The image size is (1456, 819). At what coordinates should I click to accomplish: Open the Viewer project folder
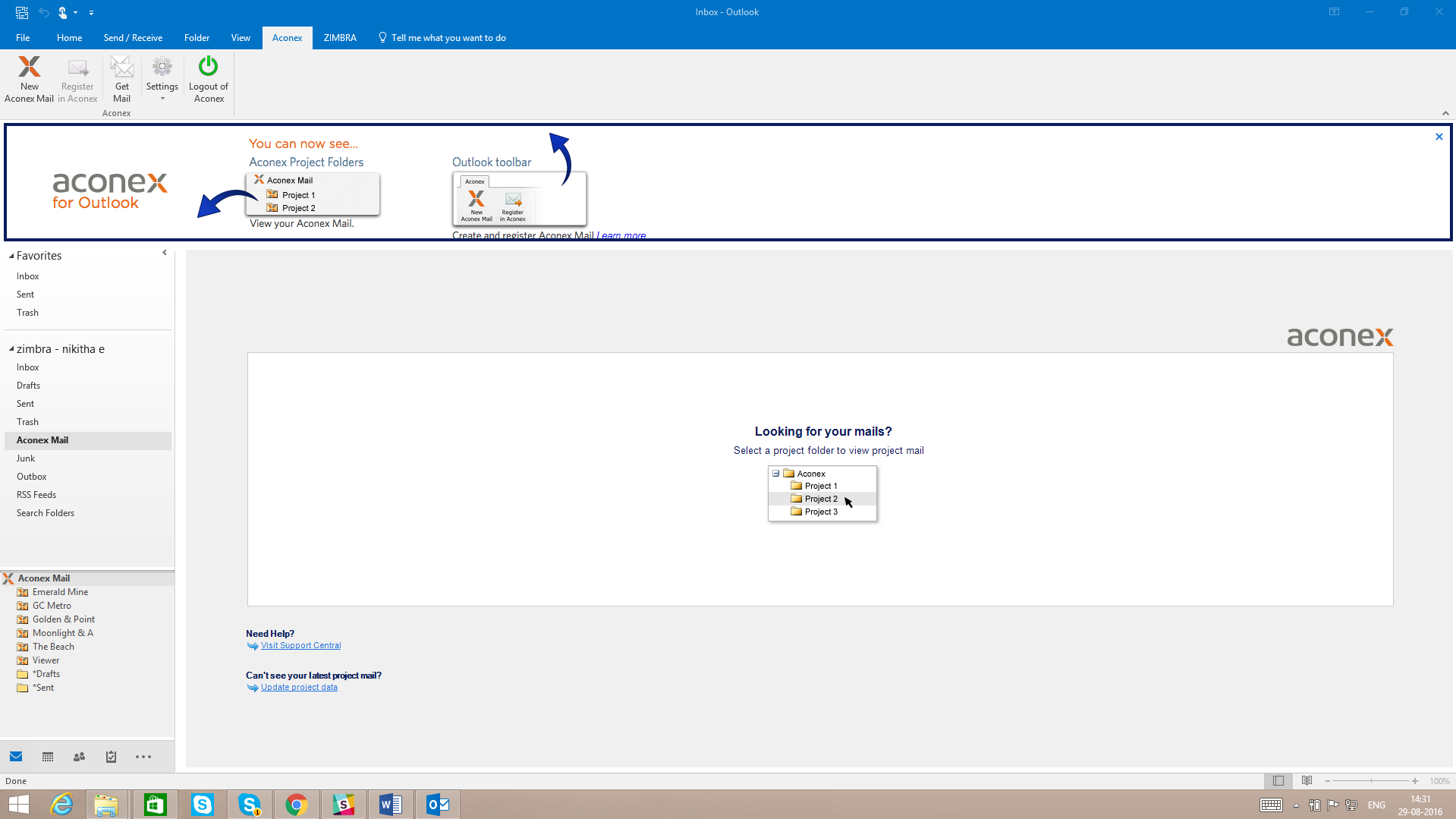coord(46,660)
